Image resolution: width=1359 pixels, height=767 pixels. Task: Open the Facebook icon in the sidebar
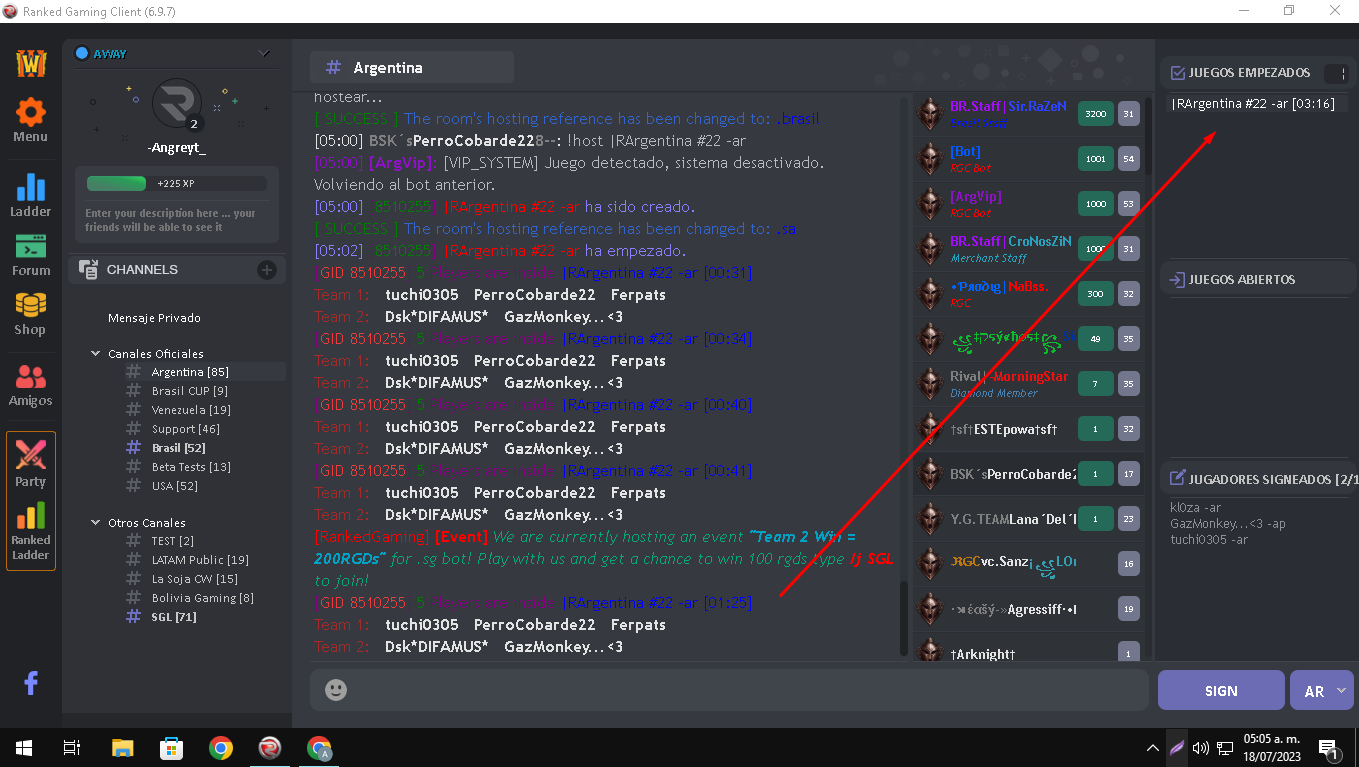[31, 683]
